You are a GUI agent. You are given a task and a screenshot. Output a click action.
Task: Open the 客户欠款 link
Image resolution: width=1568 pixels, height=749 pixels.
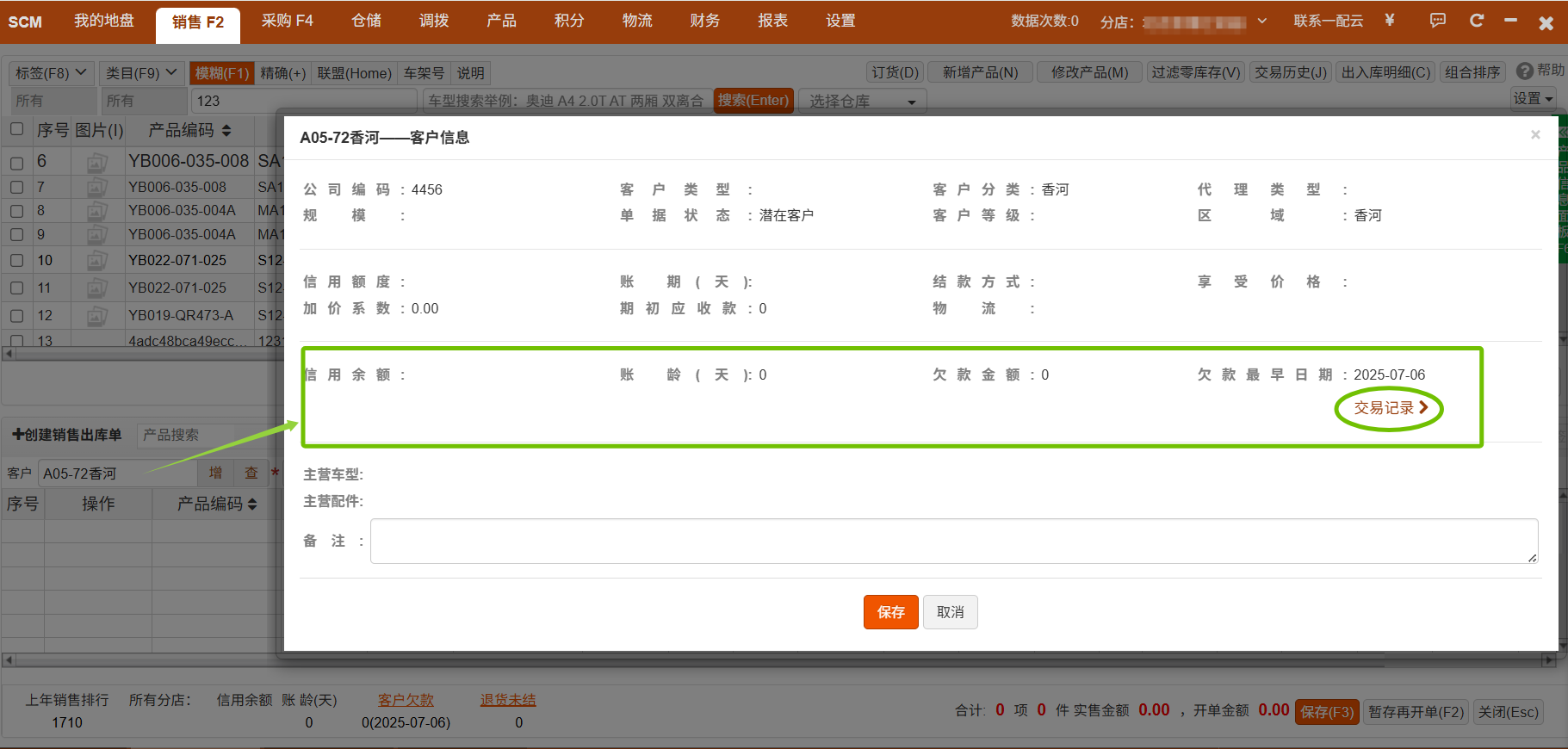(406, 700)
